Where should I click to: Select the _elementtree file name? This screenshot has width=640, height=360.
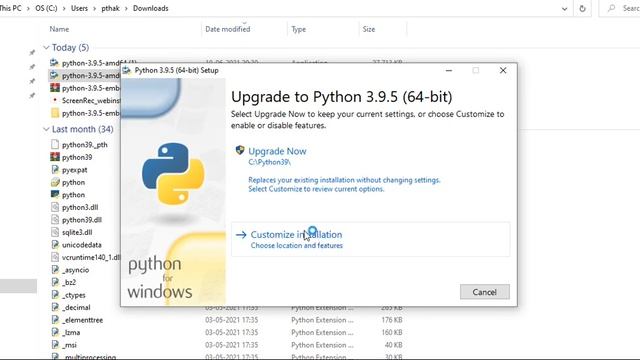82,320
